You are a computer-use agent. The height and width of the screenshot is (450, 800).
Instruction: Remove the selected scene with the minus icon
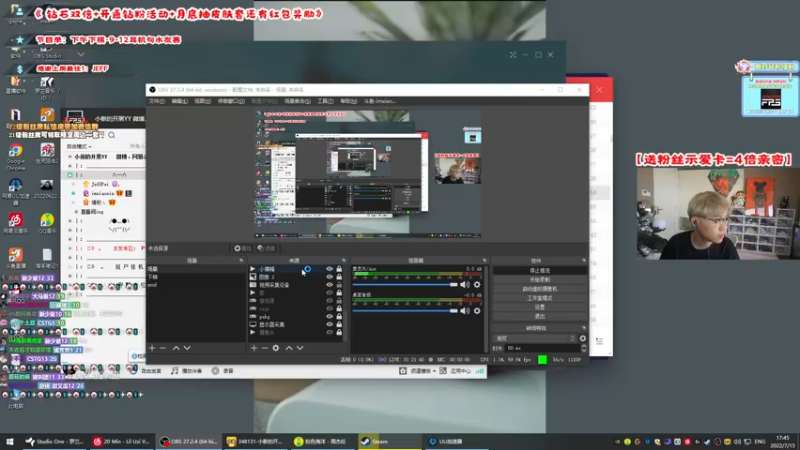pos(163,348)
